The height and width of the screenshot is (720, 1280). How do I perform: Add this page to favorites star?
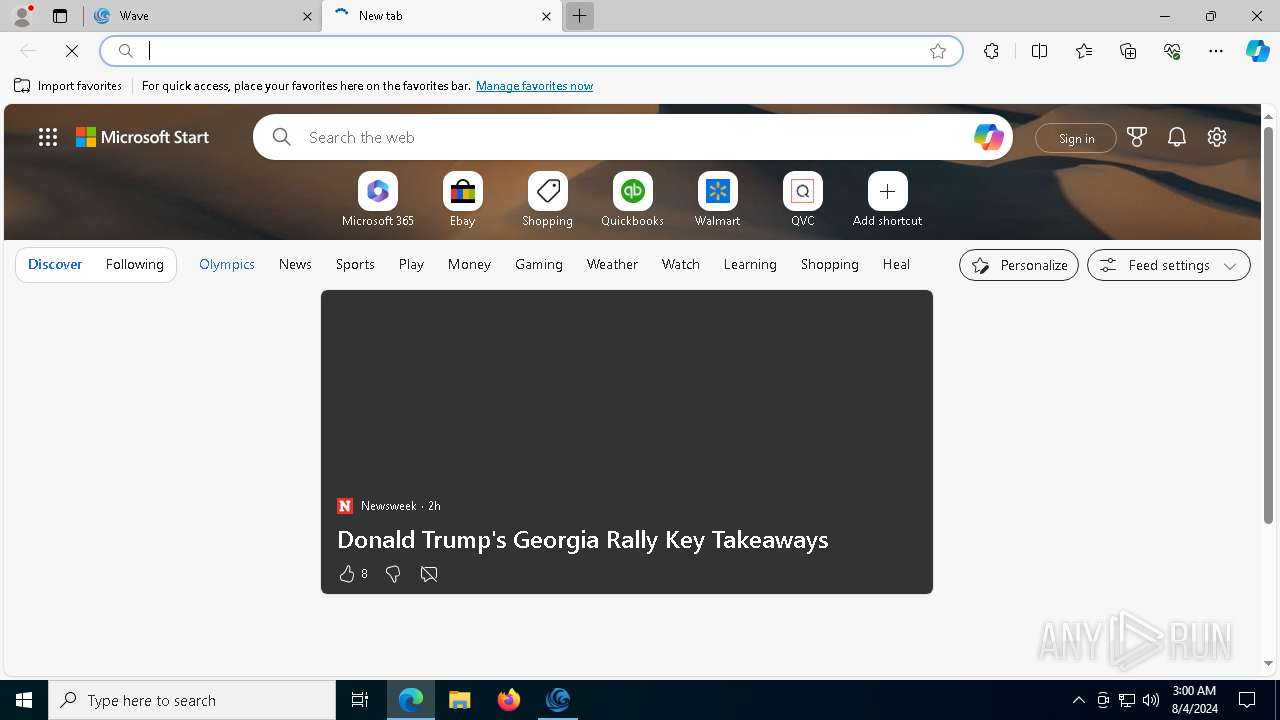tap(938, 51)
